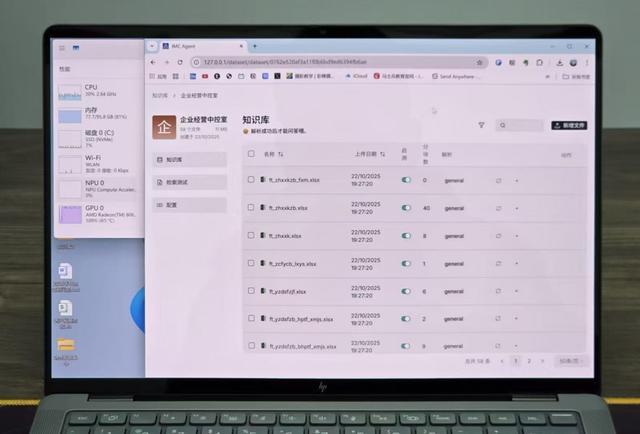The height and width of the screenshot is (434, 640).
Task: Open the browser three-dot menu
Action: (587, 63)
